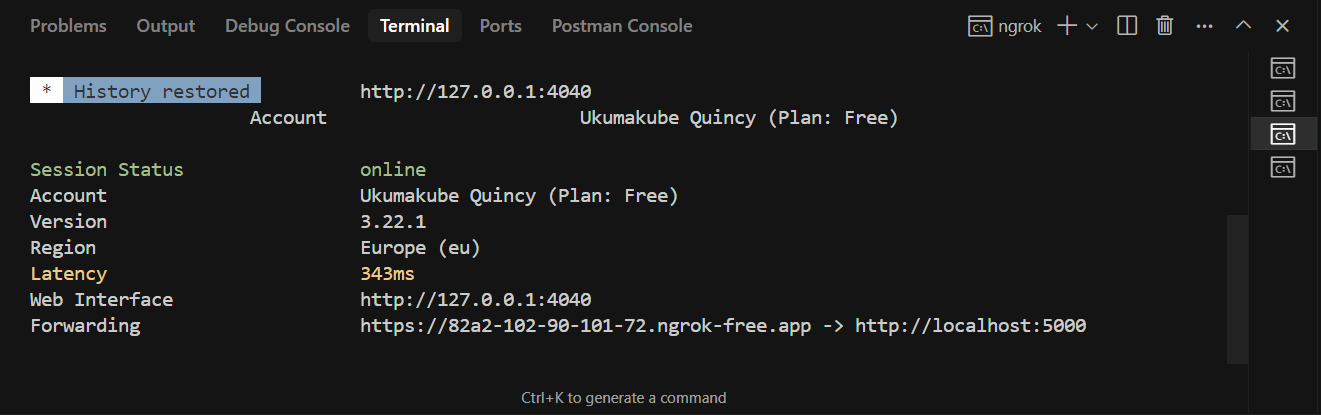Switch to the Output tab

coord(166,26)
